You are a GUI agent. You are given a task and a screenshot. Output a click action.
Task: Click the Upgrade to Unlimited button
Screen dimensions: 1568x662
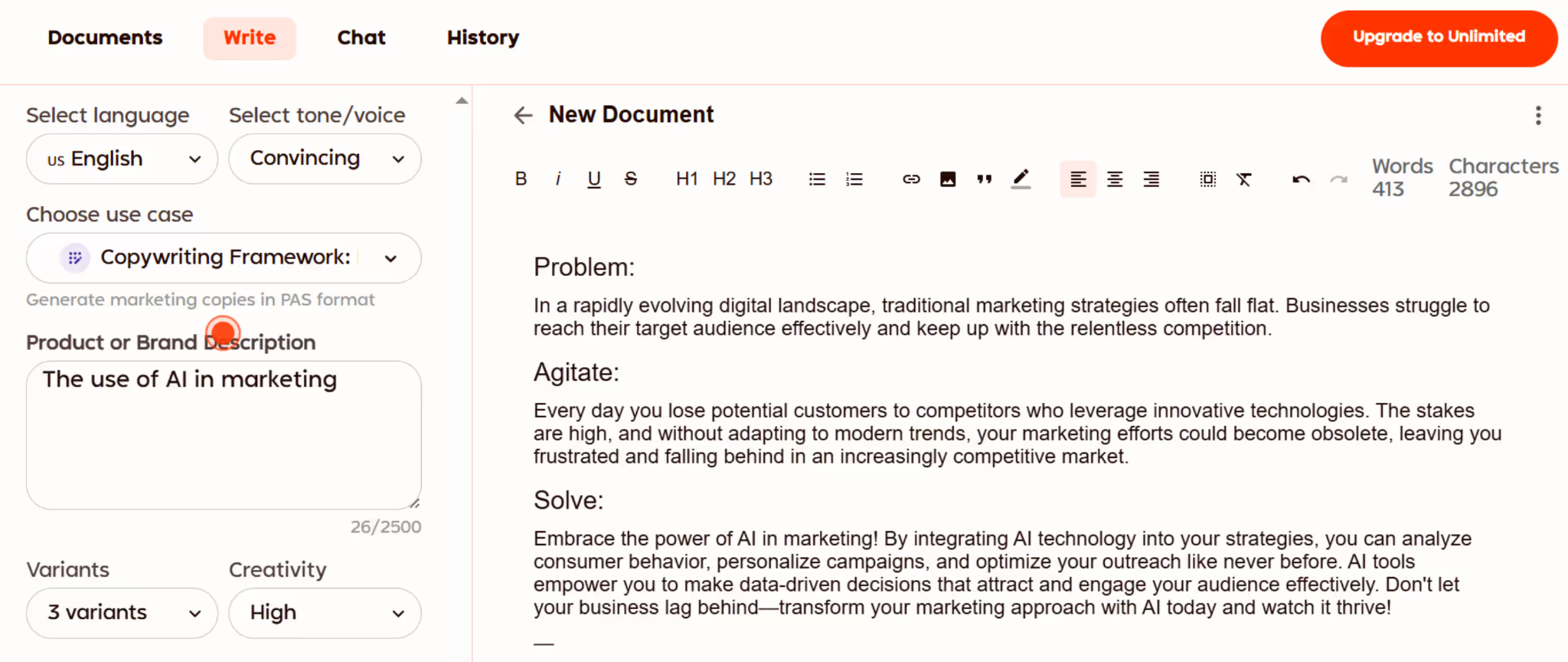1439,38
